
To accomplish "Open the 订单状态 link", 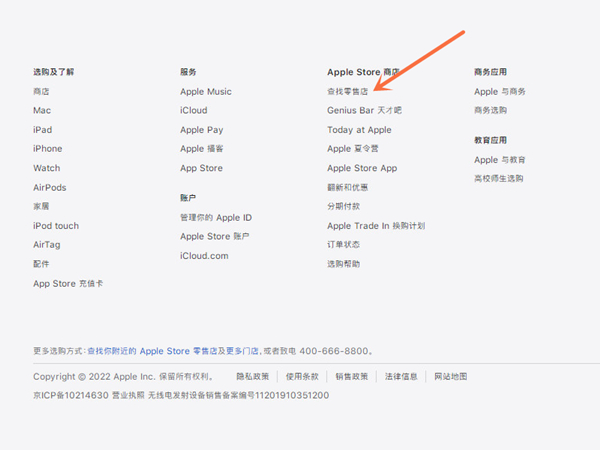I will [344, 245].
